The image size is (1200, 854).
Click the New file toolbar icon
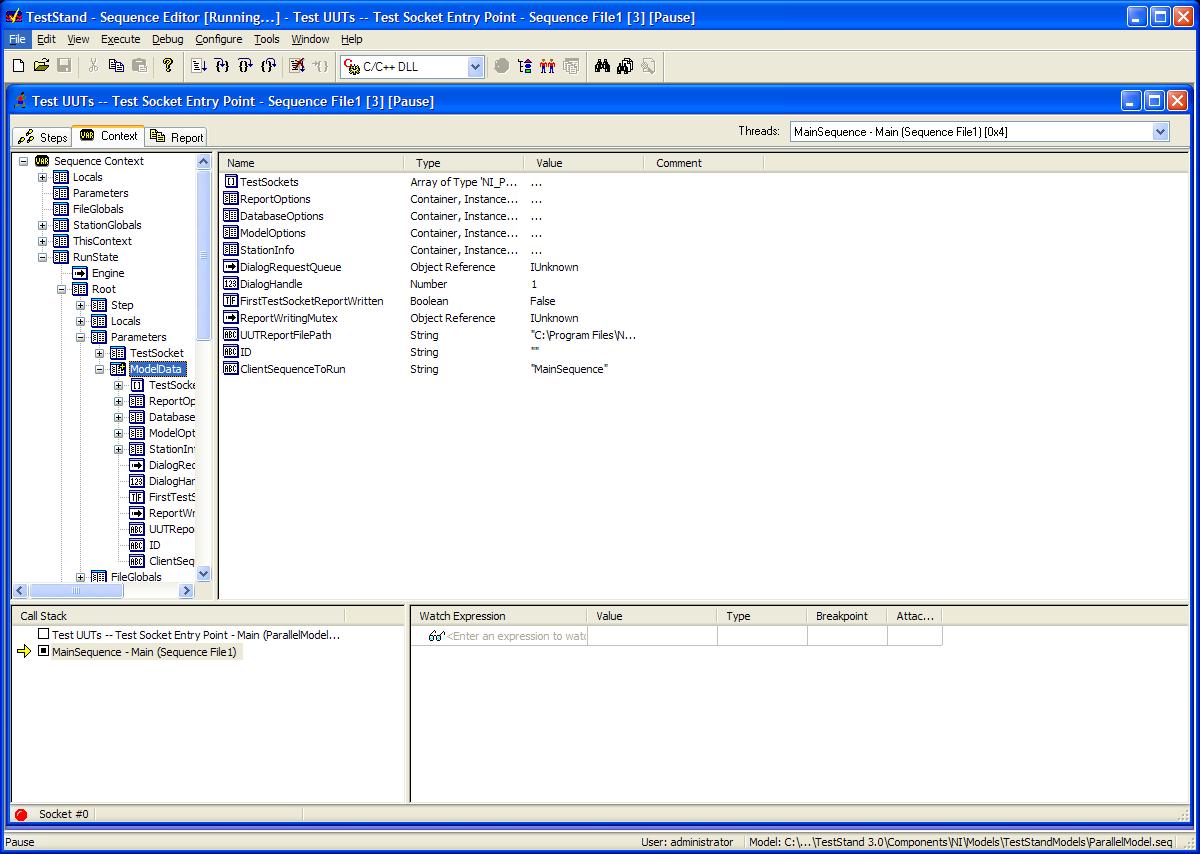point(18,66)
